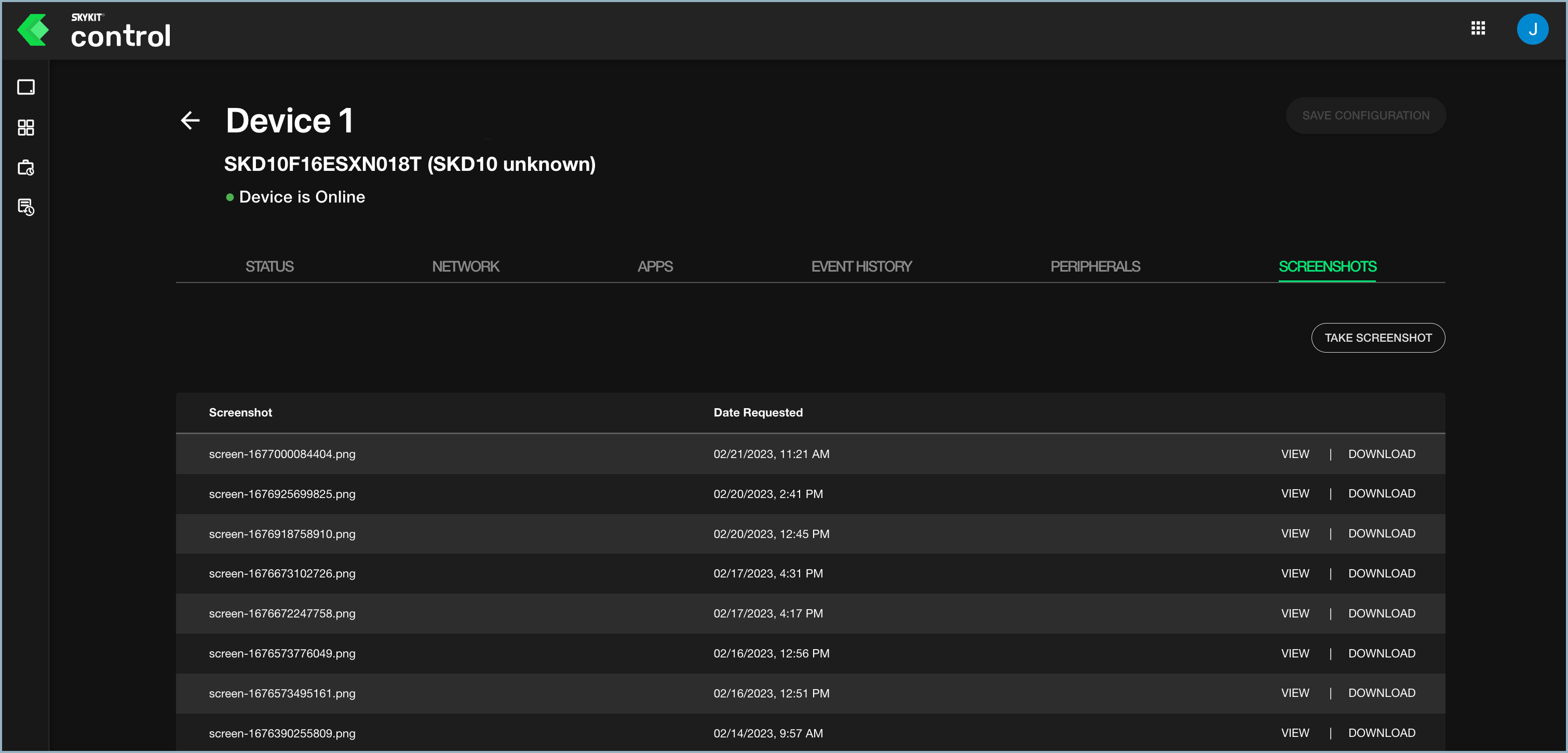Open the dashboard grid sidebar icon
This screenshot has width=1568, height=753.
pyautogui.click(x=25, y=127)
